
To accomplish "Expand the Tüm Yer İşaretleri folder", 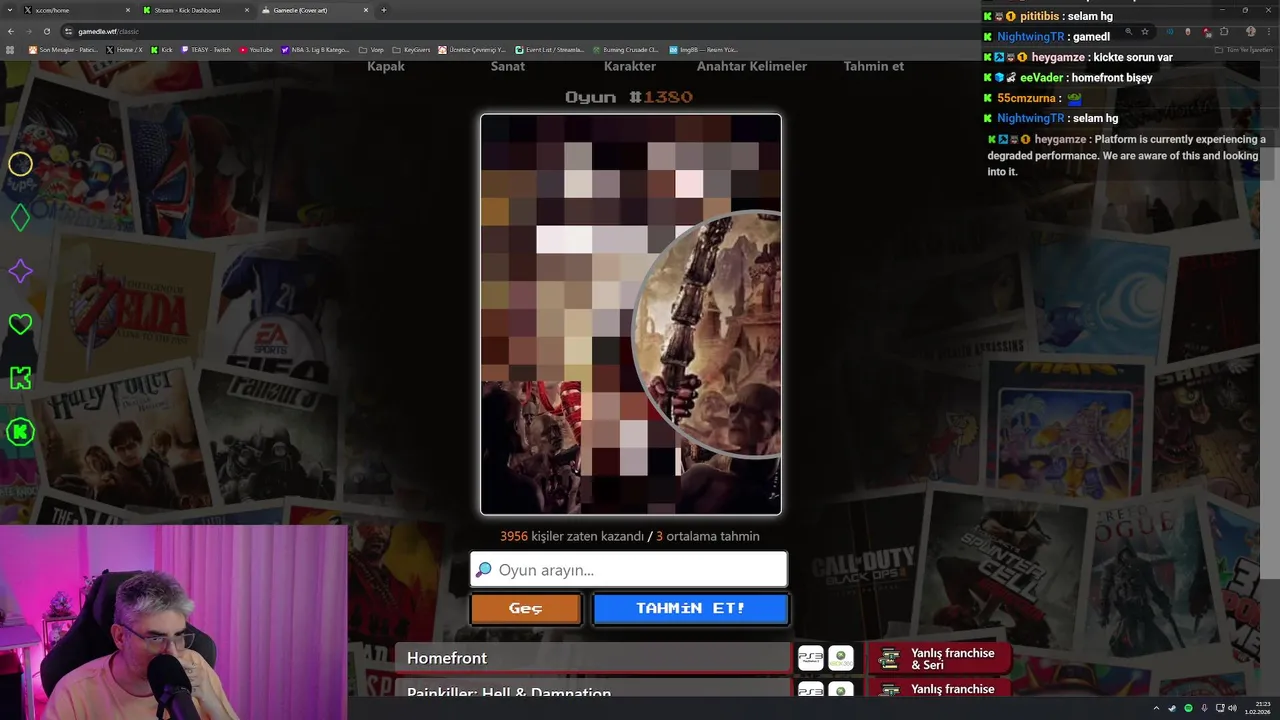I will (1244, 50).
